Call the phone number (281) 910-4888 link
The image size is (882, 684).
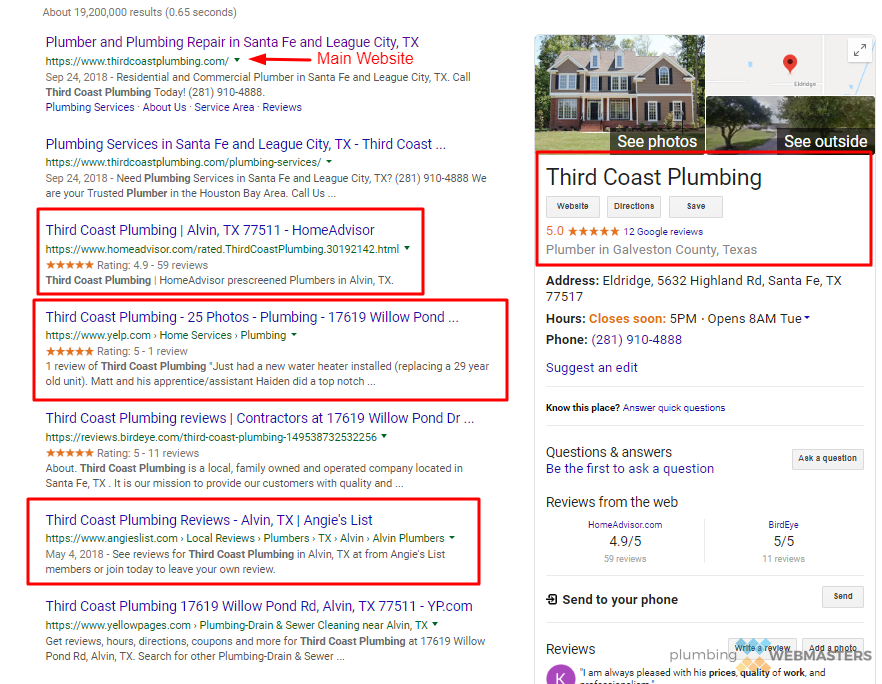pyautogui.click(x=636, y=340)
